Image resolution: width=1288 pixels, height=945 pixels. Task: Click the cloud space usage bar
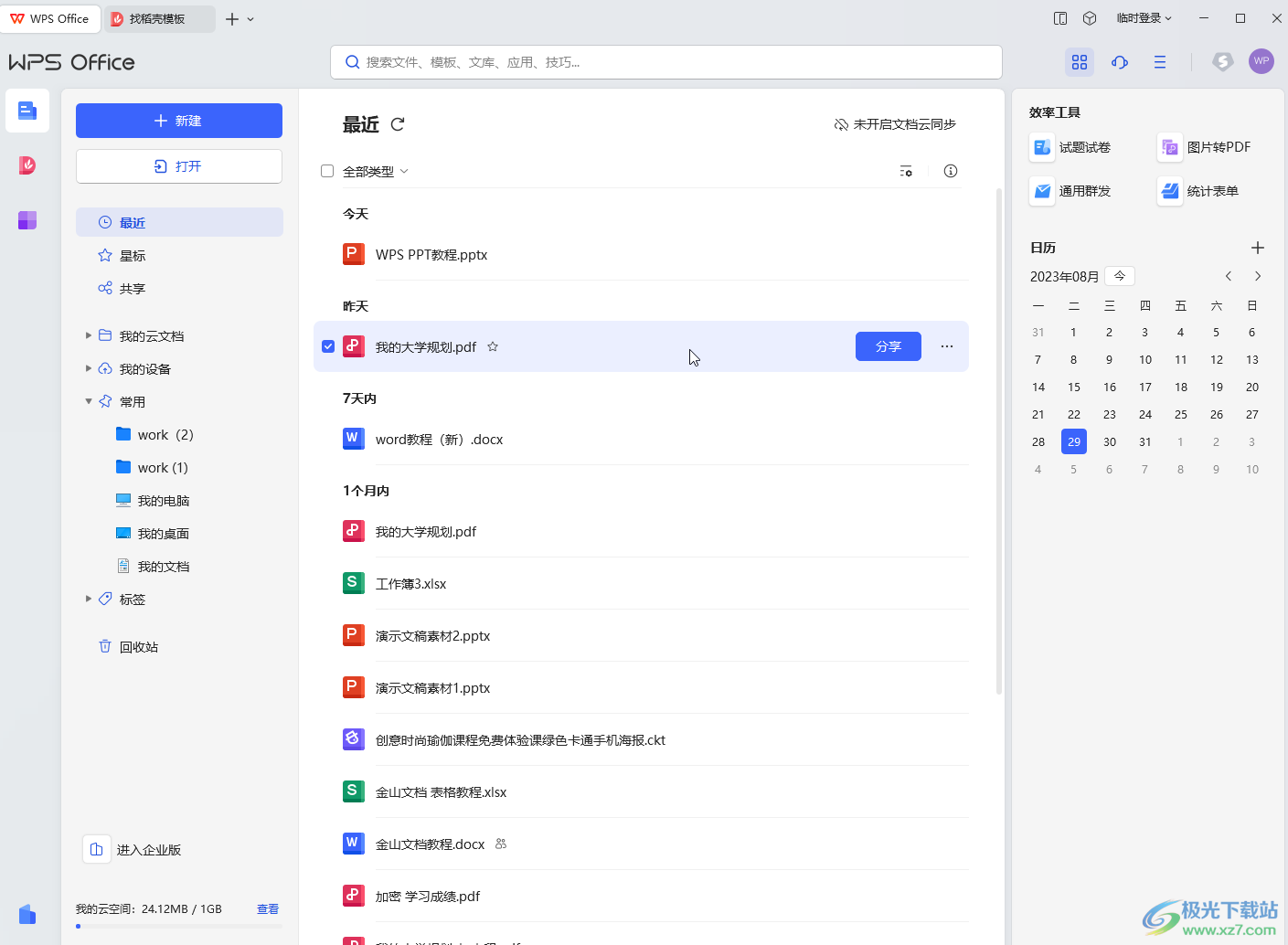point(179,926)
